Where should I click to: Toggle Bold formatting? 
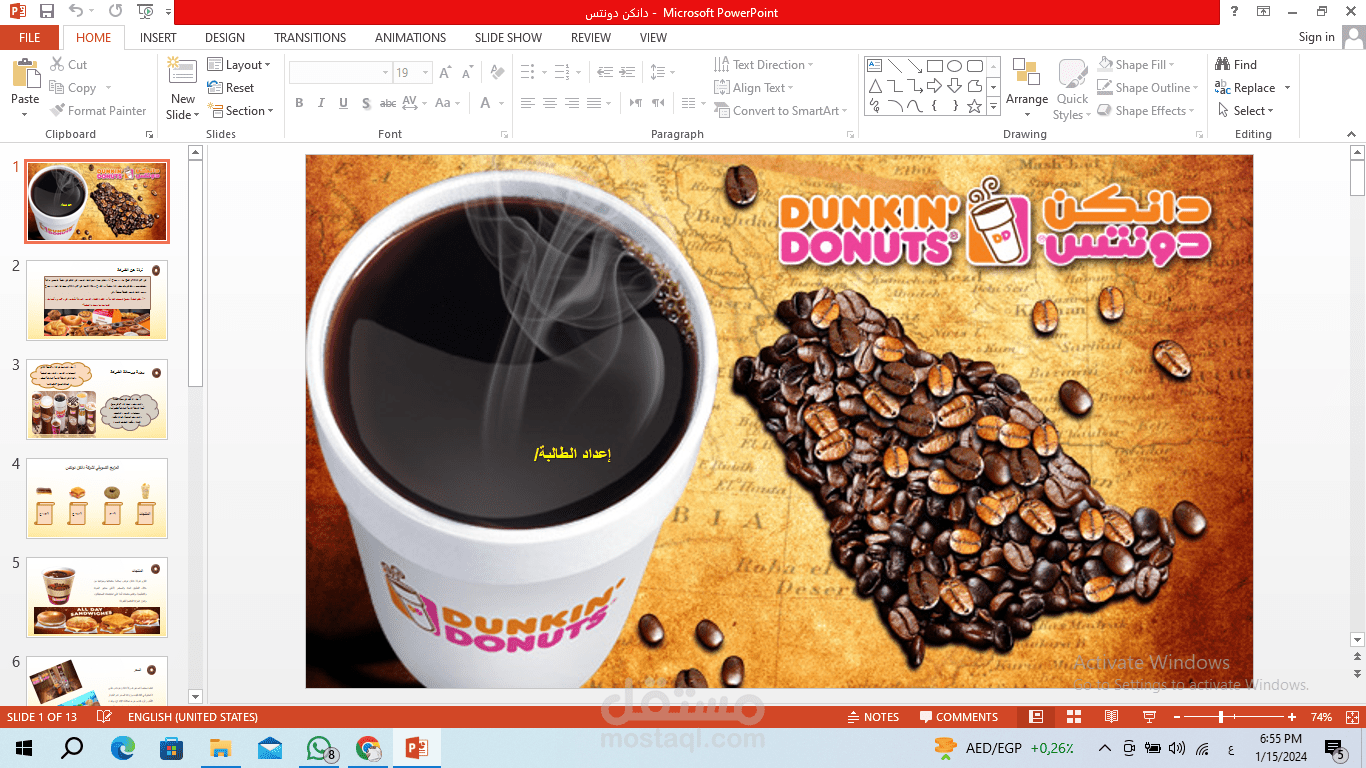coord(299,103)
